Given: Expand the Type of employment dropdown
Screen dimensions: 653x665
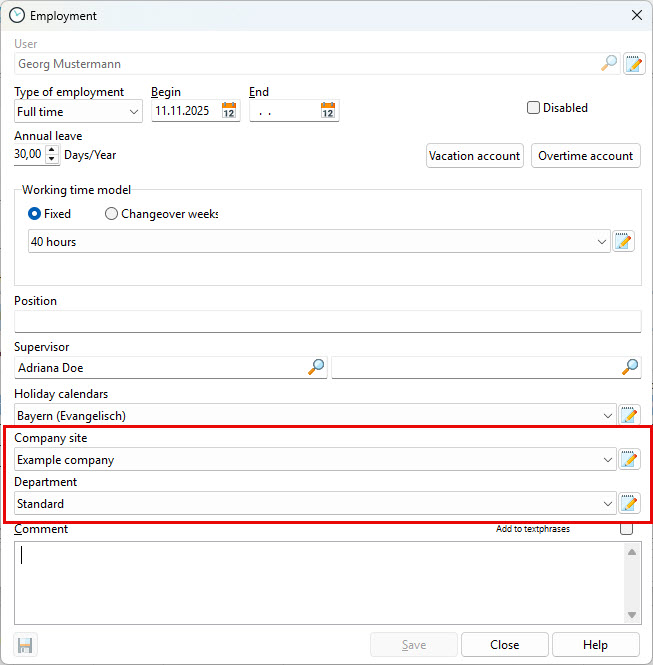Looking at the screenshot, I should [134, 112].
